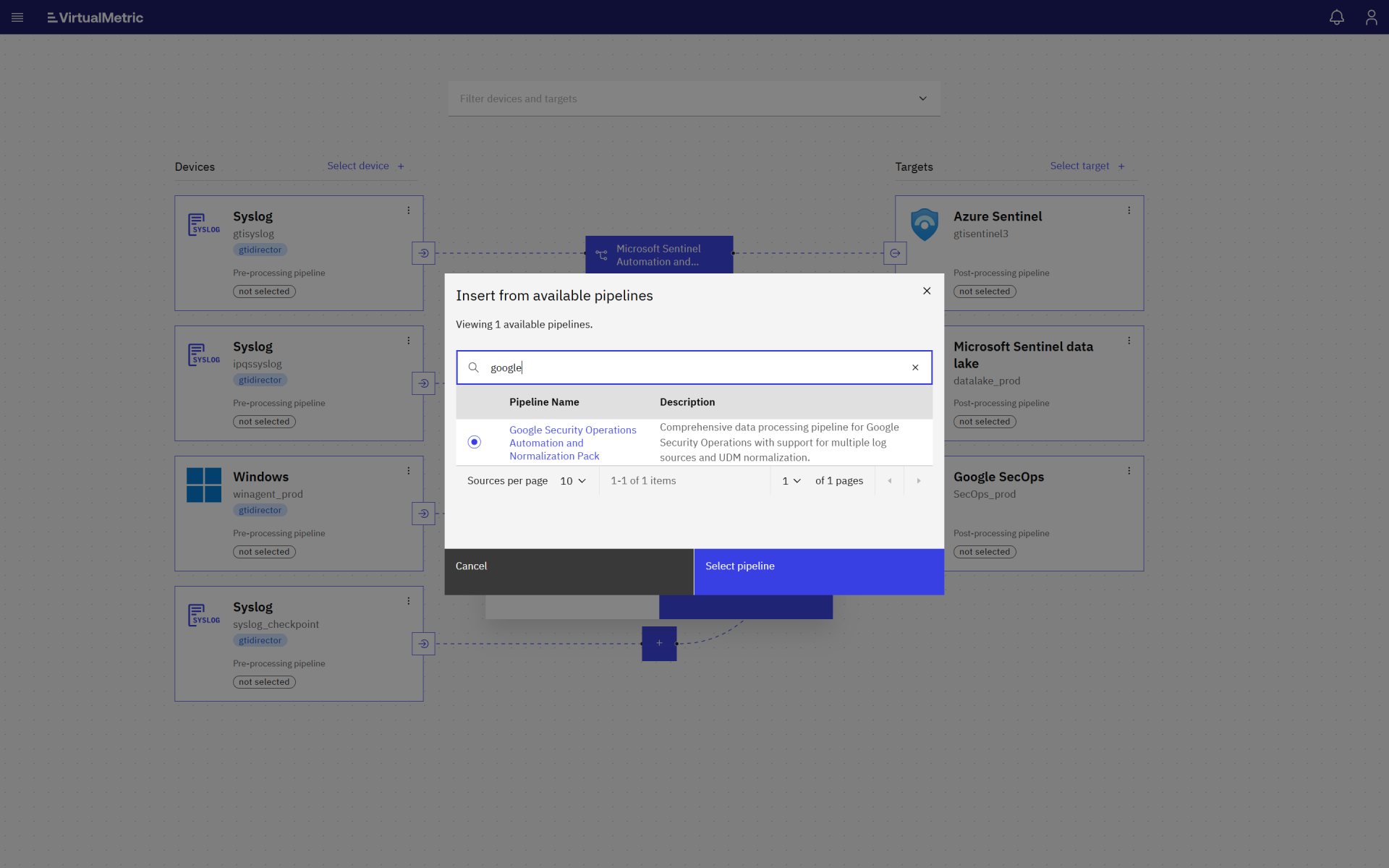
Task: Follow the Google Security Operations pipeline name link
Action: [x=573, y=443]
